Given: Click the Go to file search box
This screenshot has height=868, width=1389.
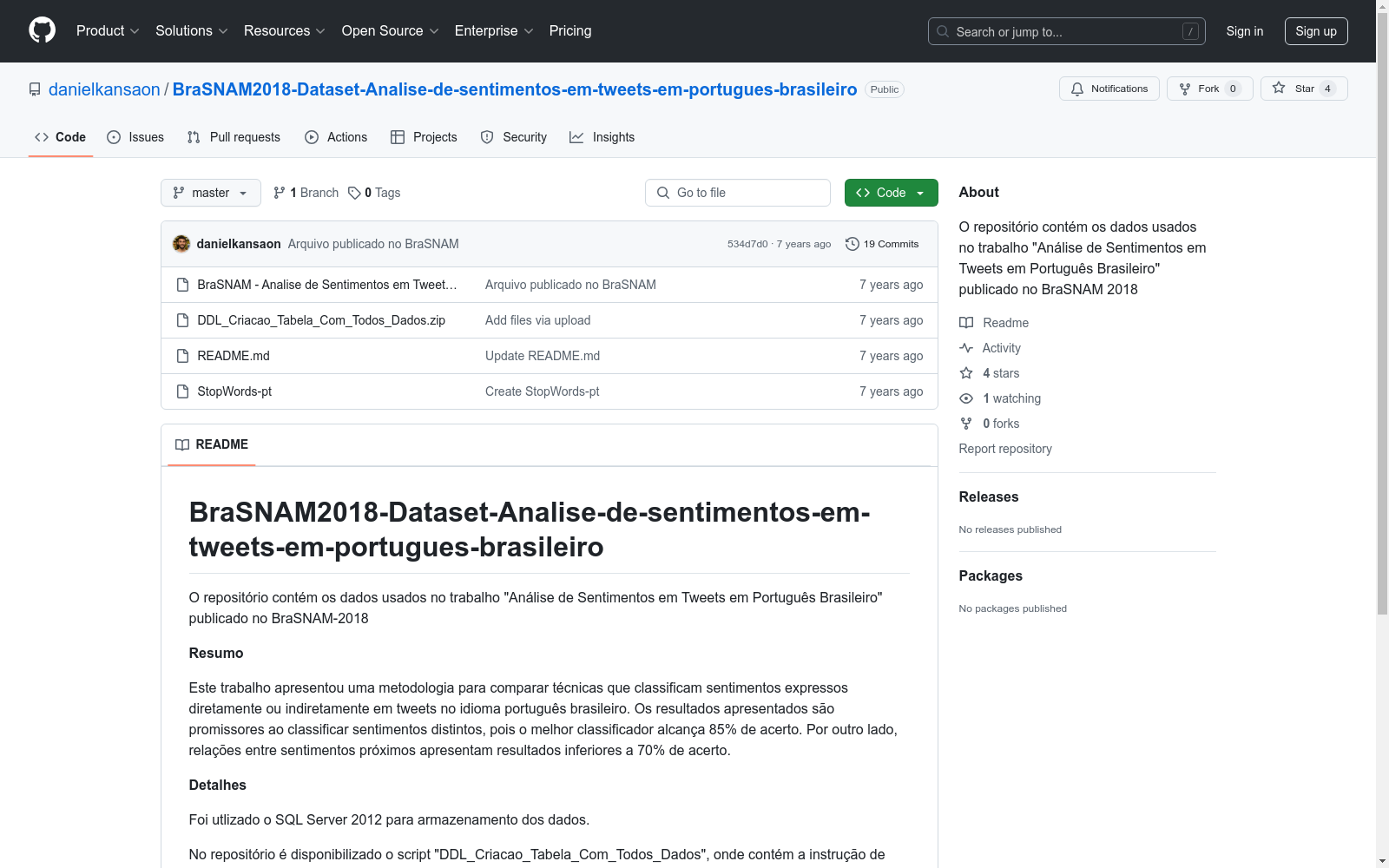Looking at the screenshot, I should (738, 193).
